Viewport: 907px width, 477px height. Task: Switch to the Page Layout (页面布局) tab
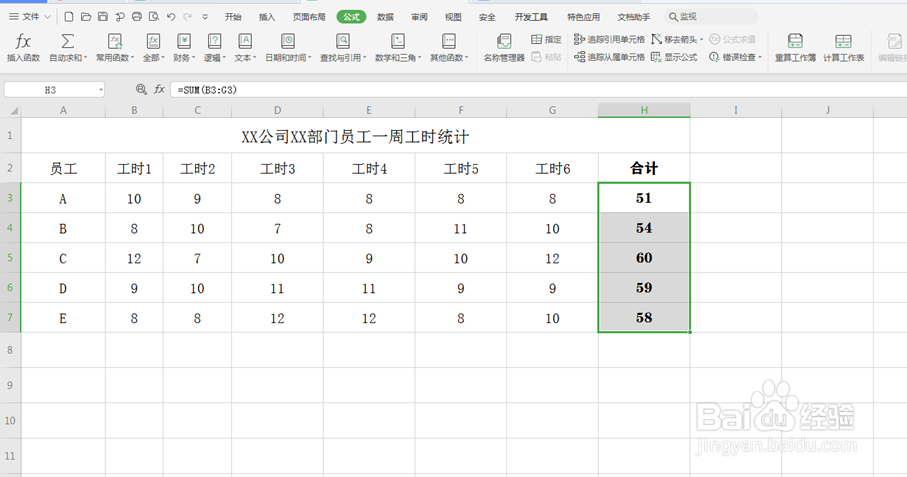[309, 17]
